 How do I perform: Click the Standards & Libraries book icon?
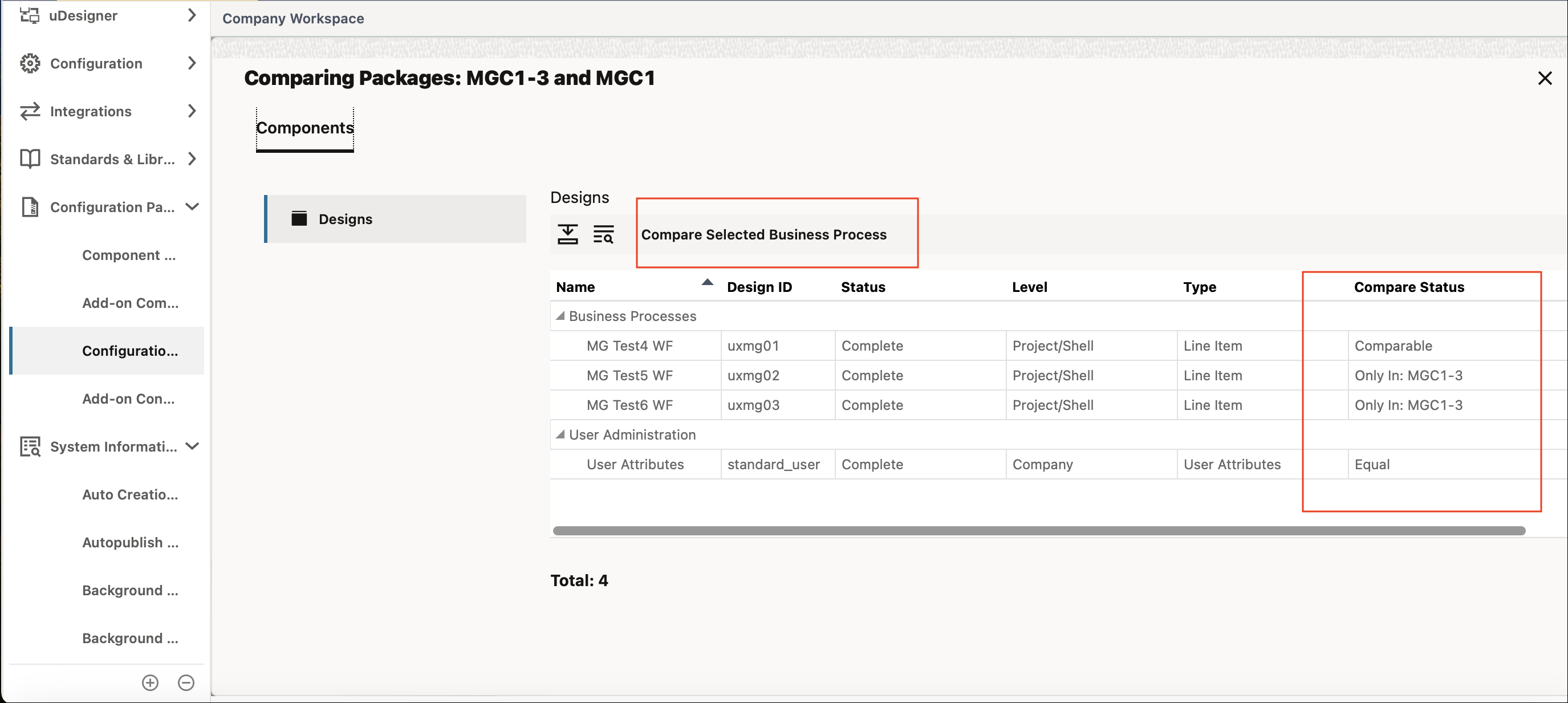[x=30, y=159]
